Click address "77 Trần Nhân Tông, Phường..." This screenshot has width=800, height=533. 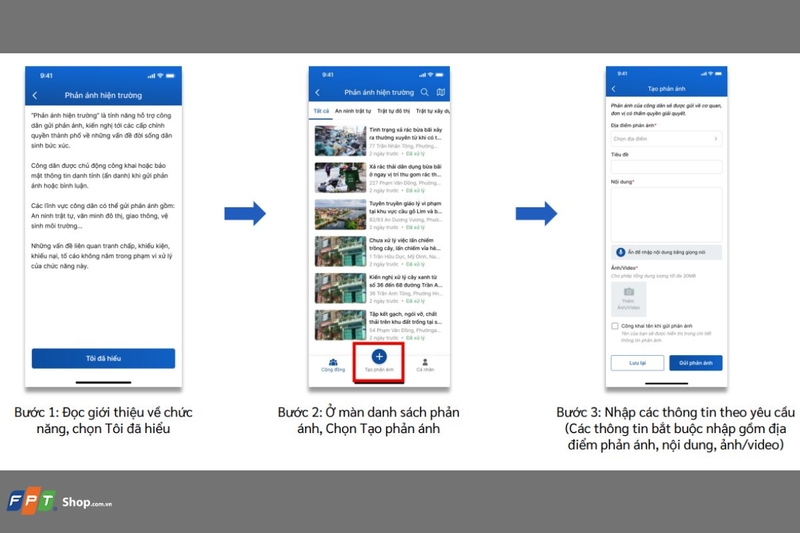[x=405, y=146]
